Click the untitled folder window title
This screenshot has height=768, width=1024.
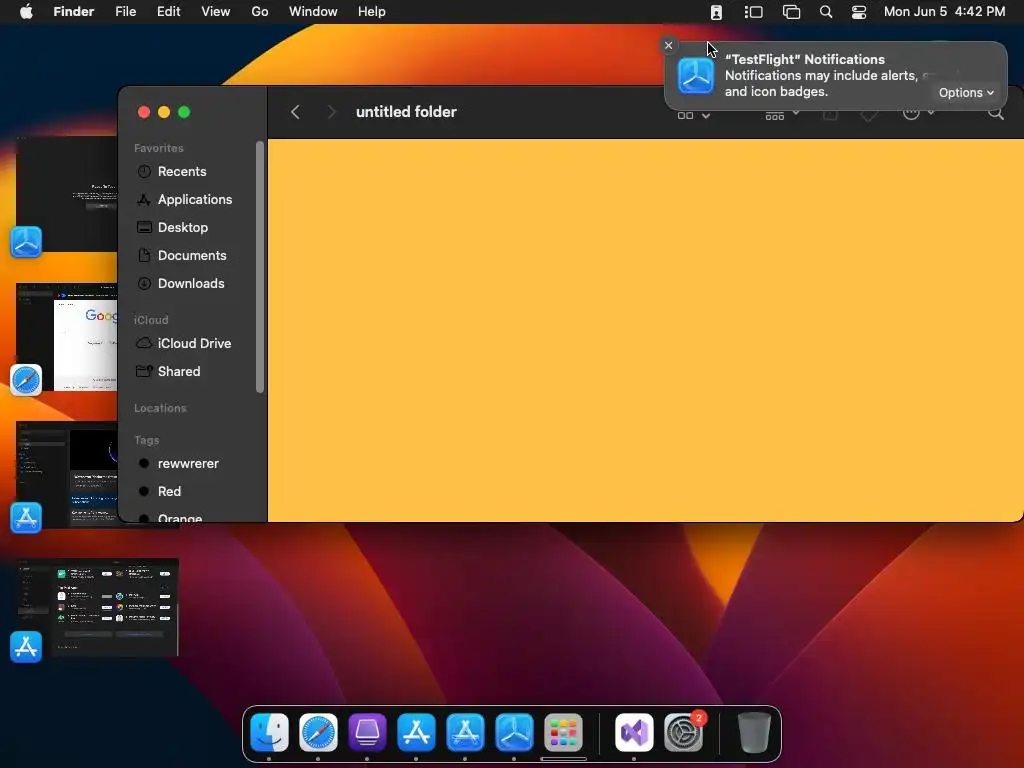[406, 112]
